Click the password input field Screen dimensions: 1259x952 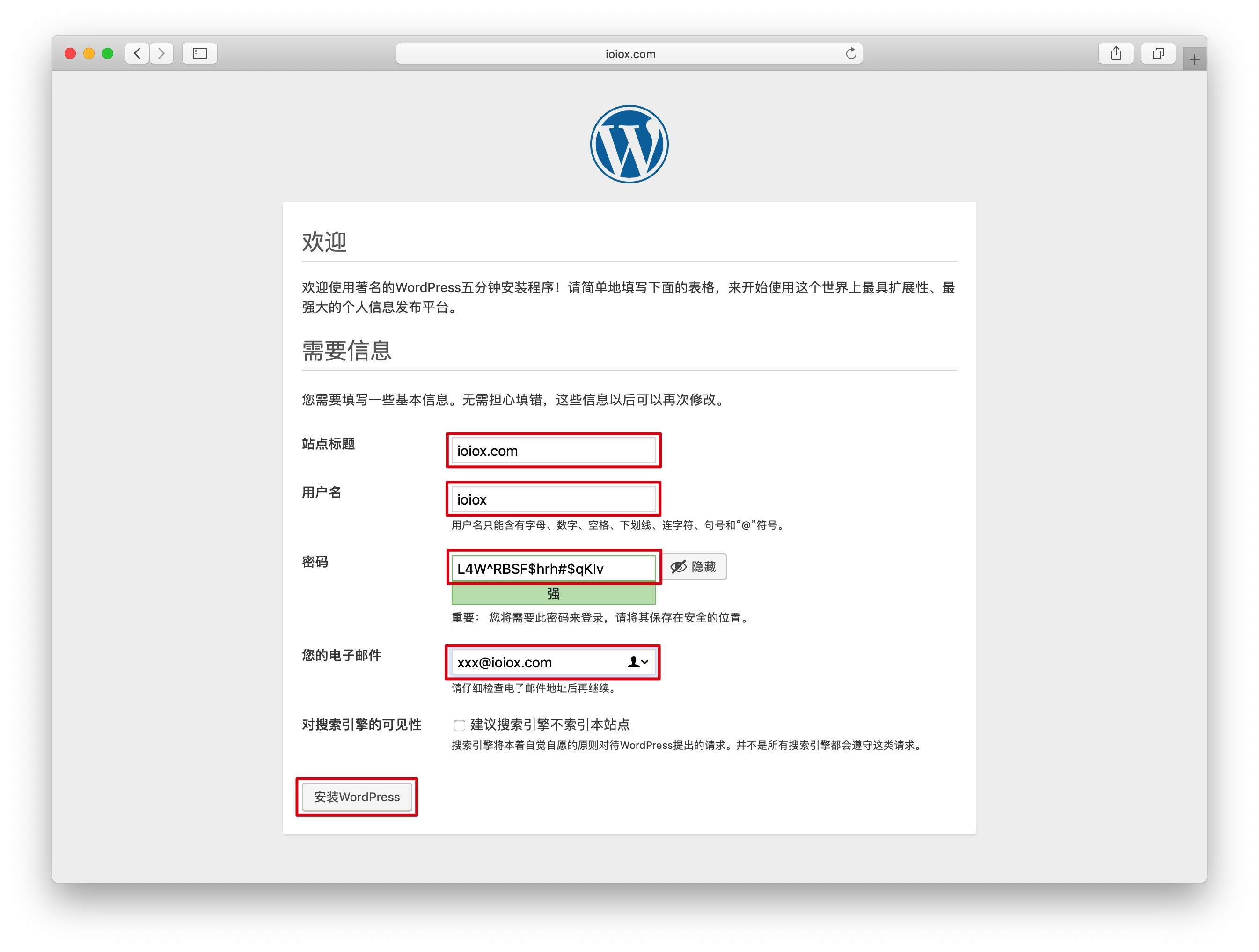[553, 569]
